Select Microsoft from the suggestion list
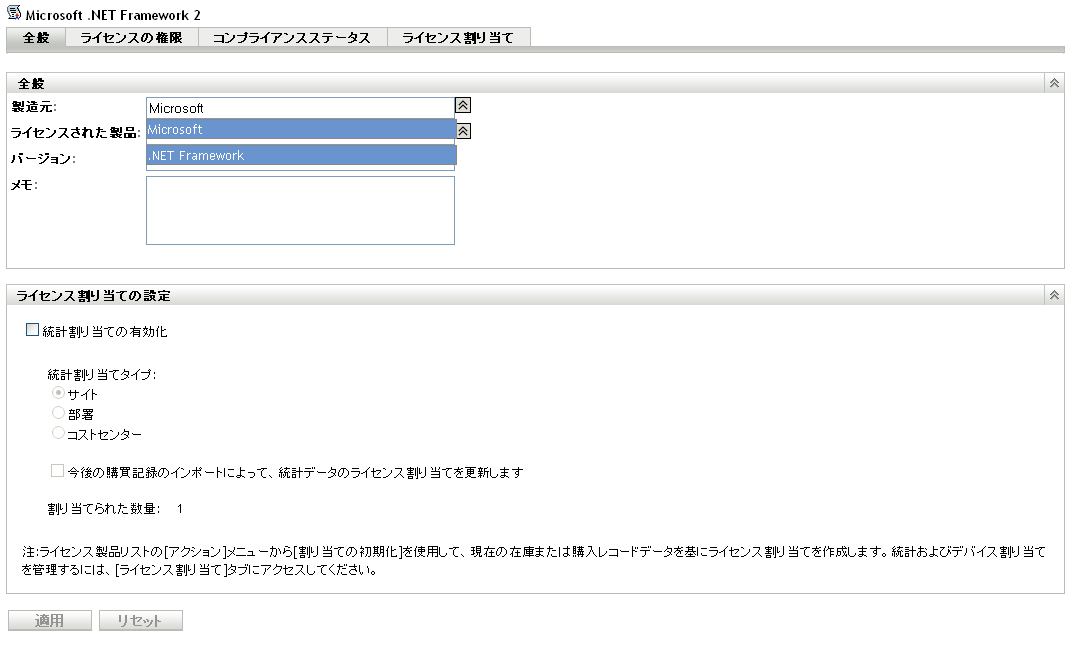 302,129
